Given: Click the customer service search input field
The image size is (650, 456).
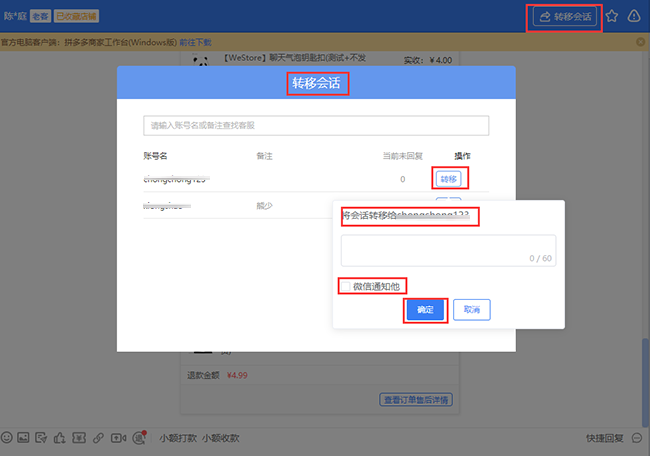Looking at the screenshot, I should click(316, 126).
